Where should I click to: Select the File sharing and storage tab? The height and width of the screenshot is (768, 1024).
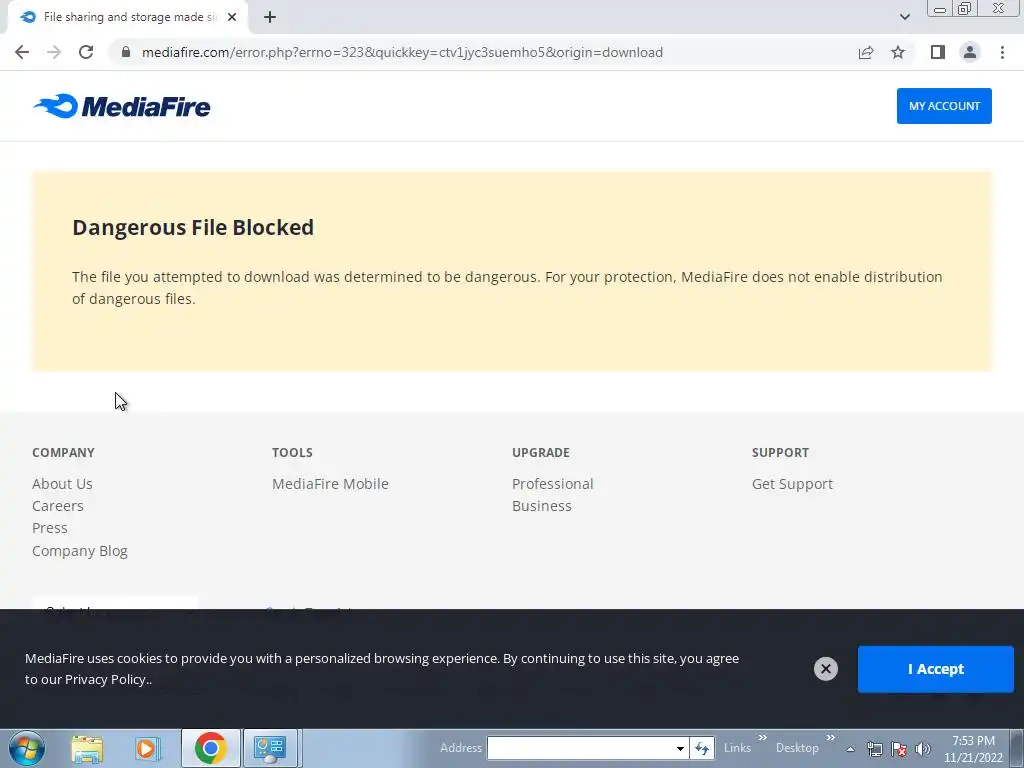click(x=128, y=17)
